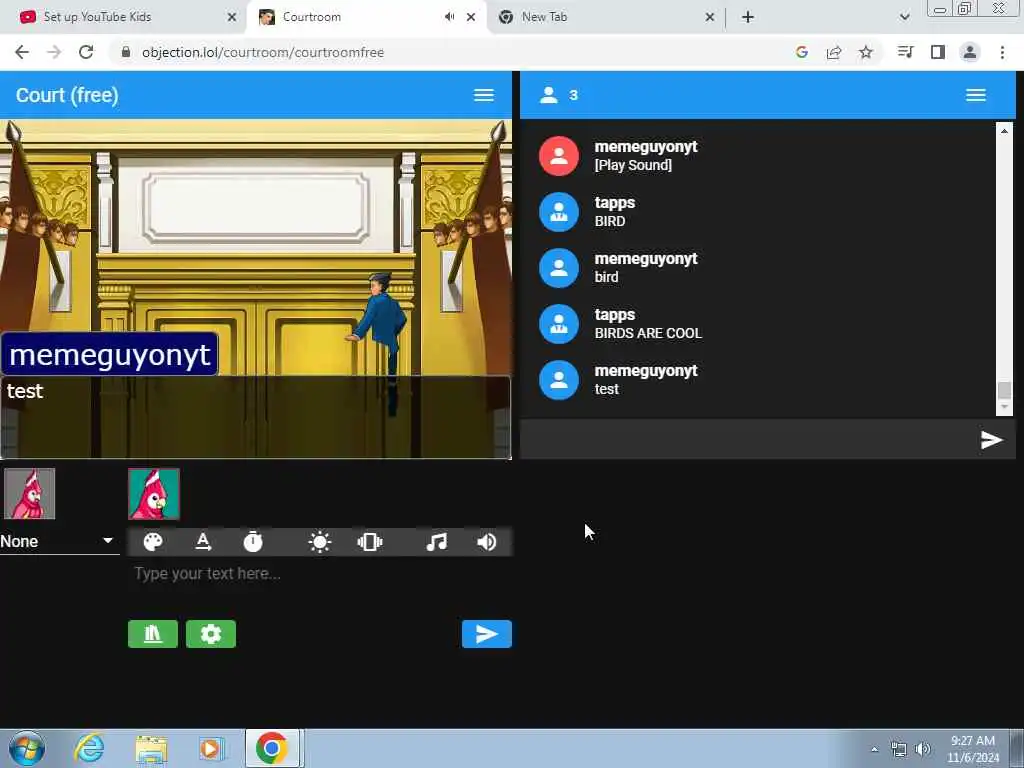Close the Set up YouTube Kids tab
The image size is (1024, 768).
232,17
